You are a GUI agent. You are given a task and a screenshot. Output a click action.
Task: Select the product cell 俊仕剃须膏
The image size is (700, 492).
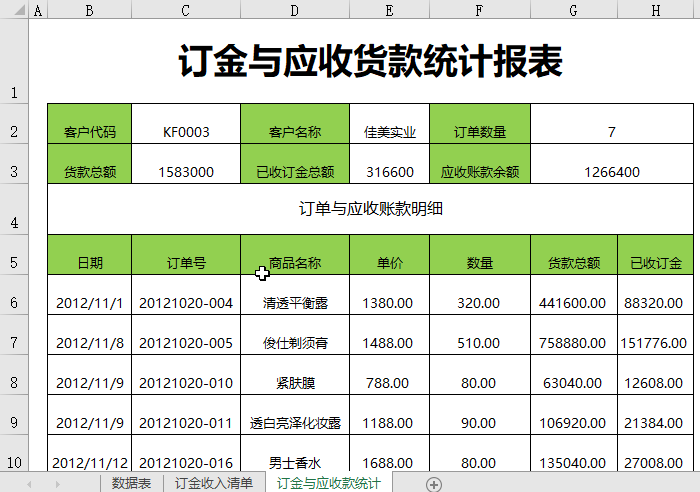[294, 343]
